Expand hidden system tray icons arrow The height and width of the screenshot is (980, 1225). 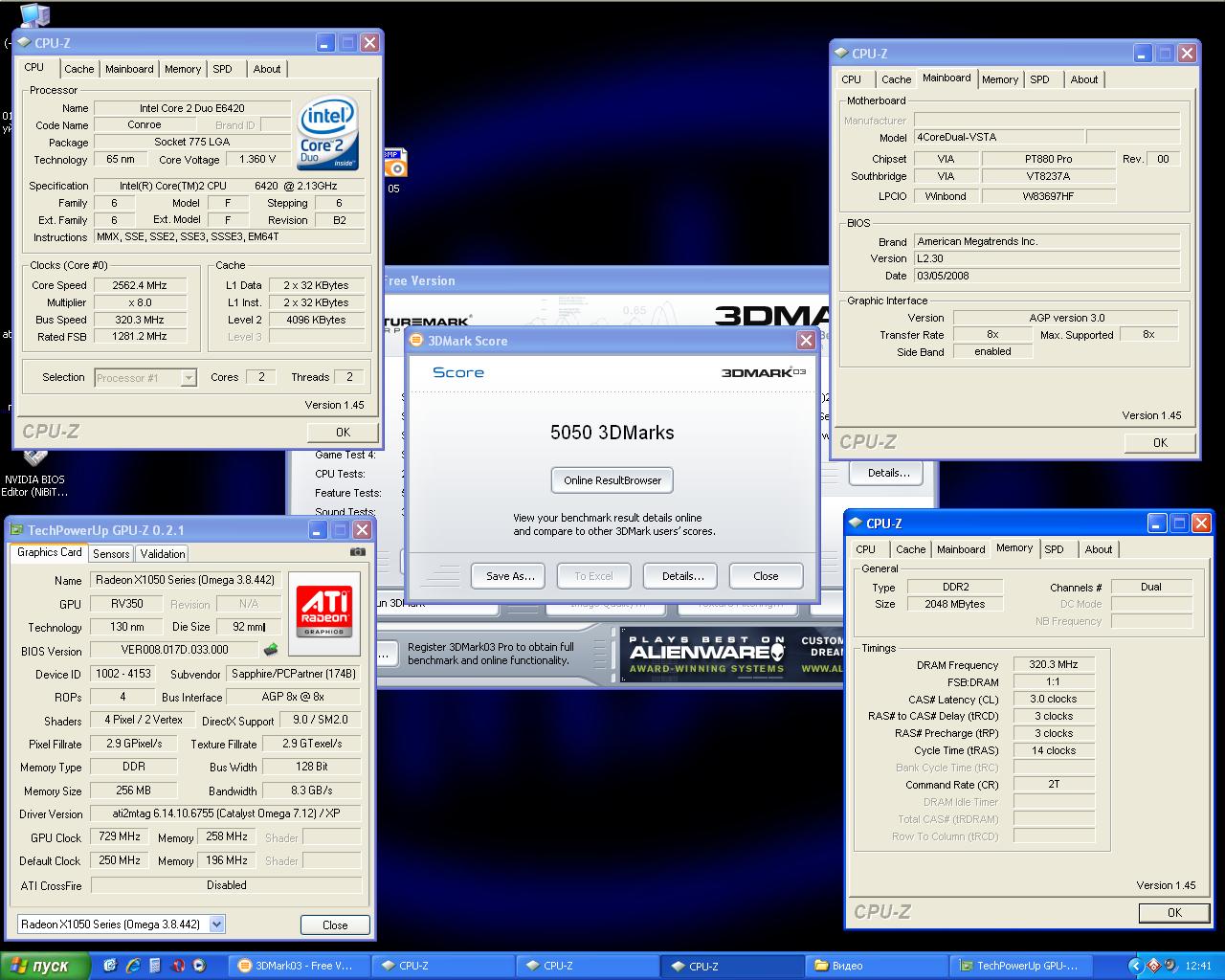pyautogui.click(x=1136, y=966)
